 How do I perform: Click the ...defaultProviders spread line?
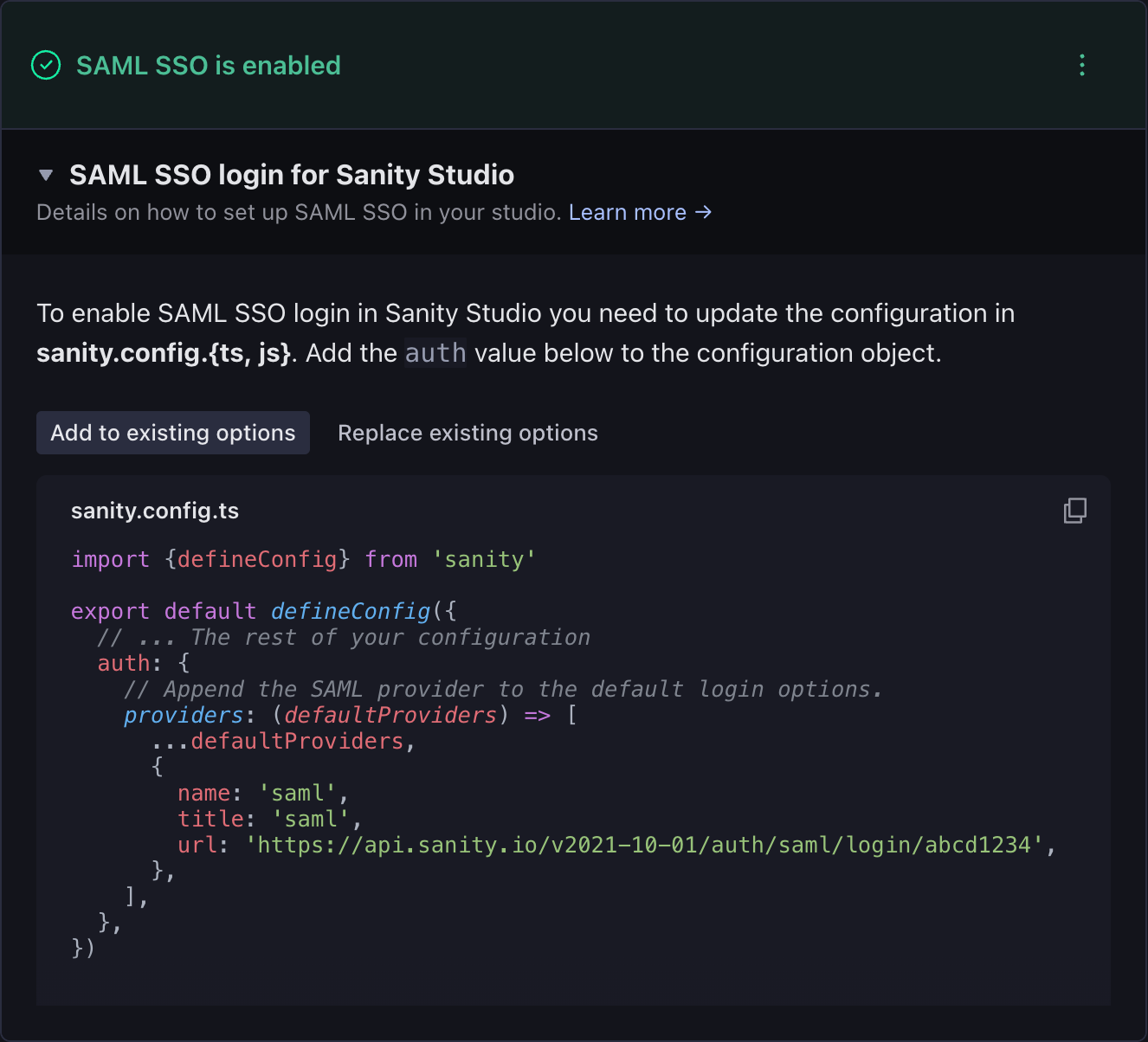coord(284,741)
